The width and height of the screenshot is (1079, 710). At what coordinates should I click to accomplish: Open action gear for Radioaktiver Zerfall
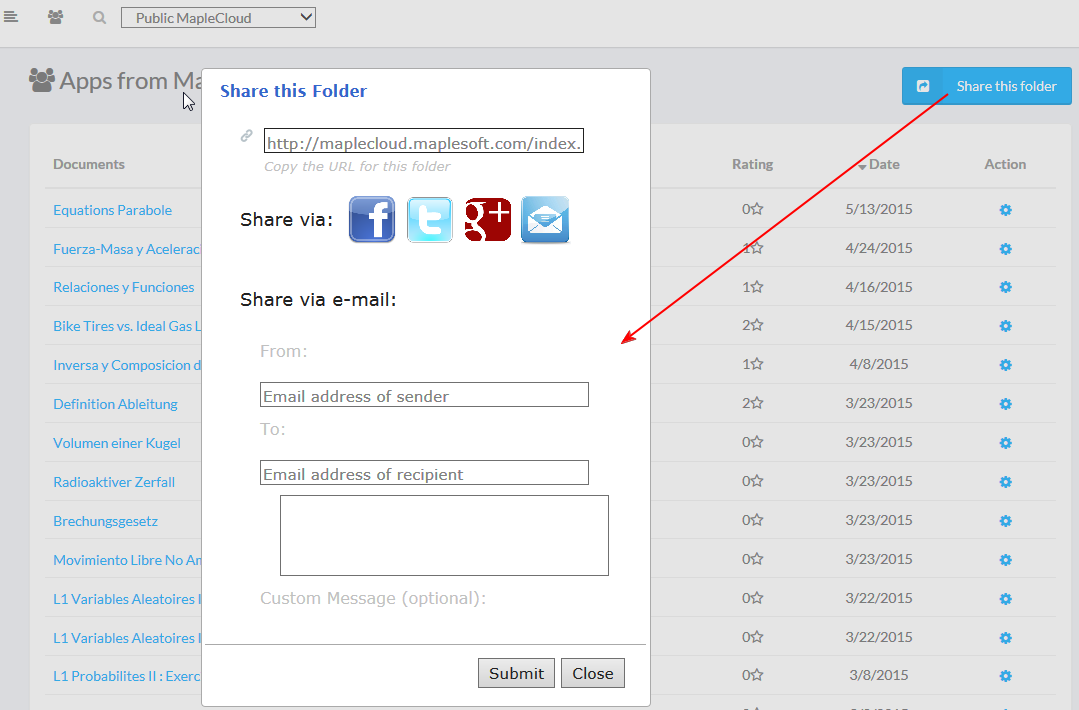point(1005,482)
